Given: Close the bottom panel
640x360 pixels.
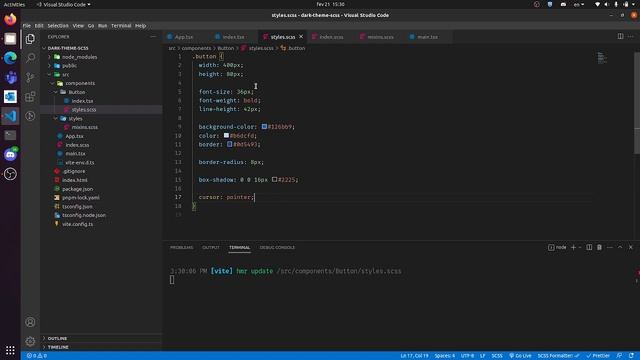Looking at the screenshot, I should [631, 247].
